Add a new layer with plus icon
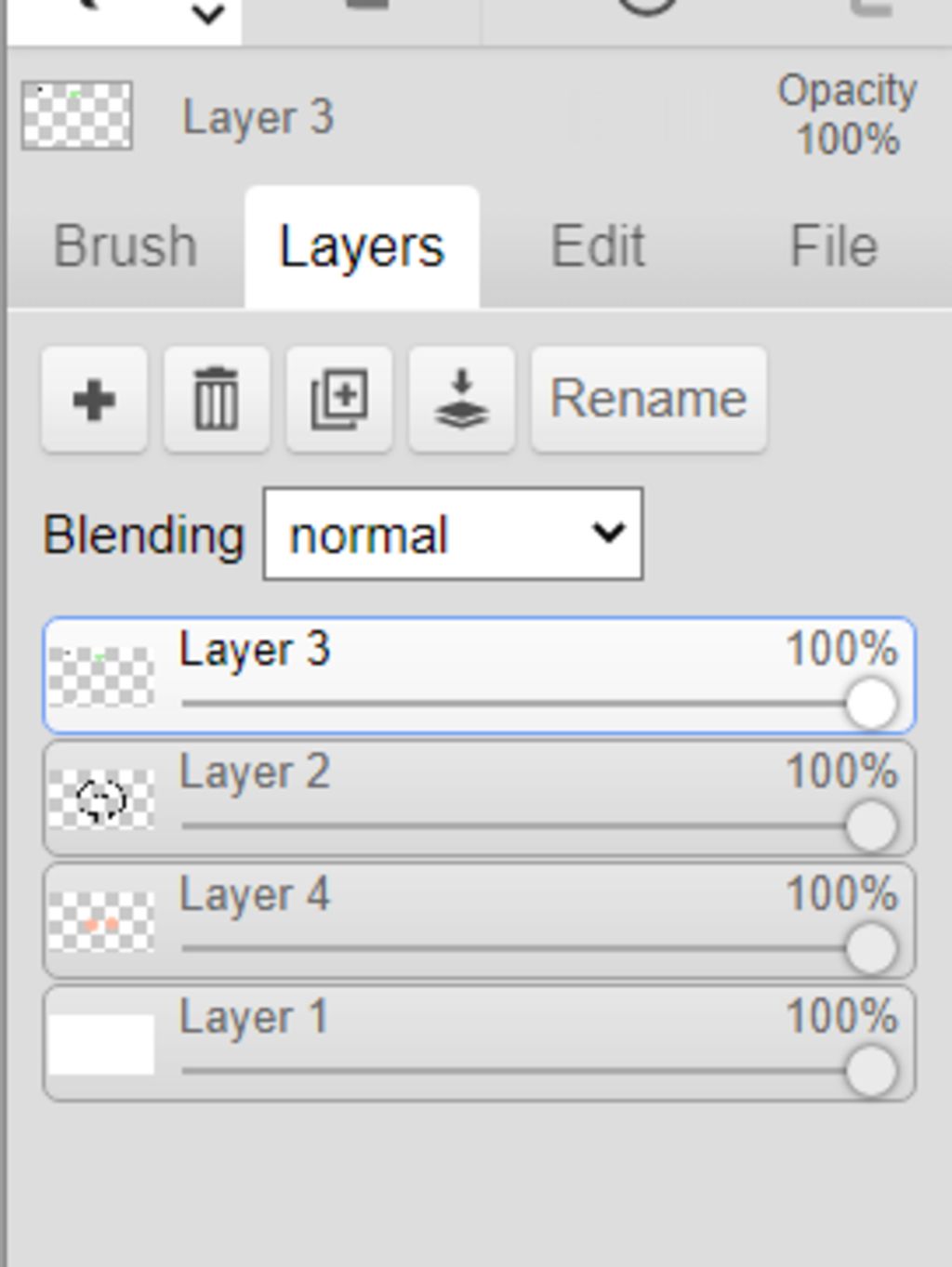The width and height of the screenshot is (952, 1267). [x=94, y=400]
